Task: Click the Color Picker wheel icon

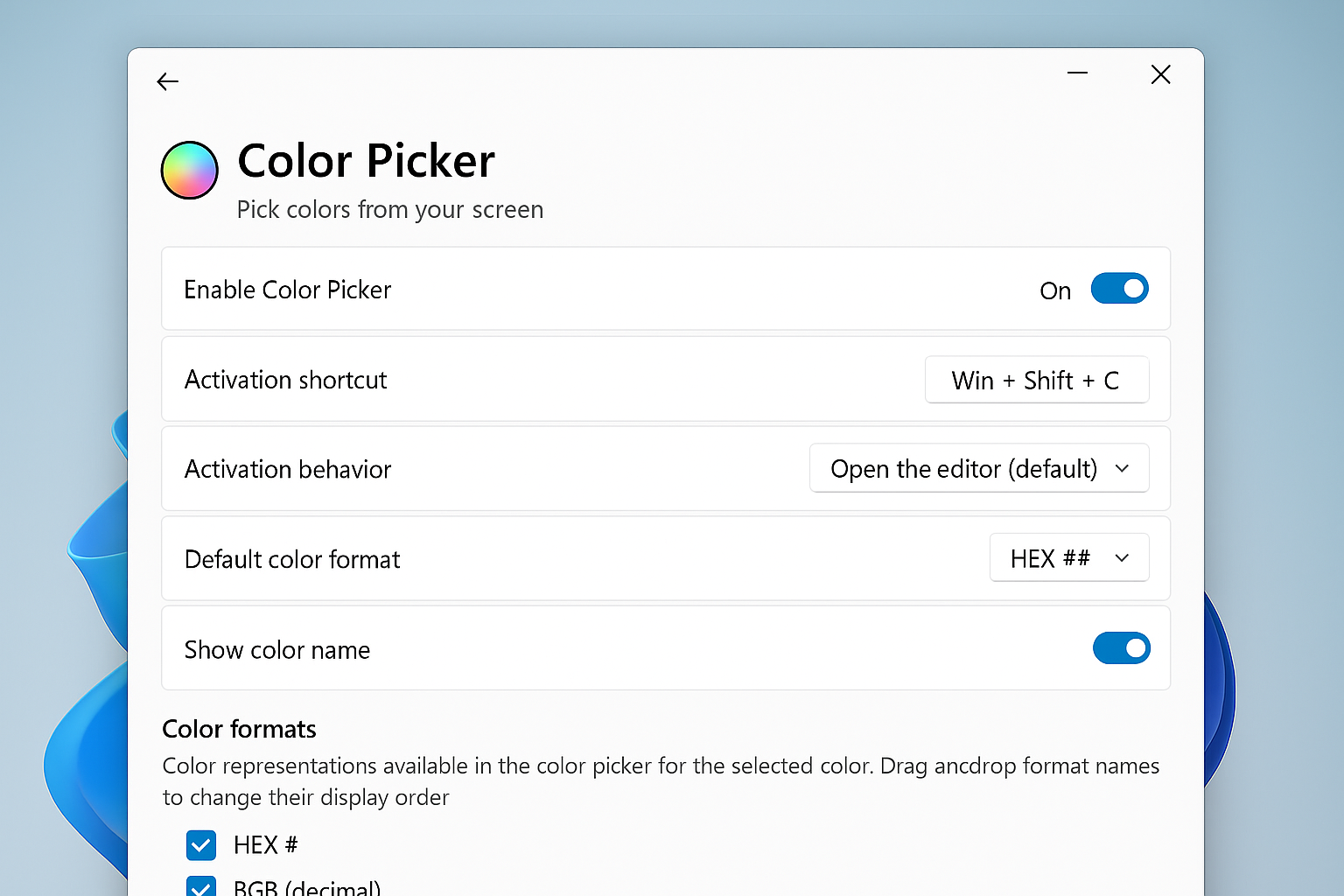Action: coord(189,170)
